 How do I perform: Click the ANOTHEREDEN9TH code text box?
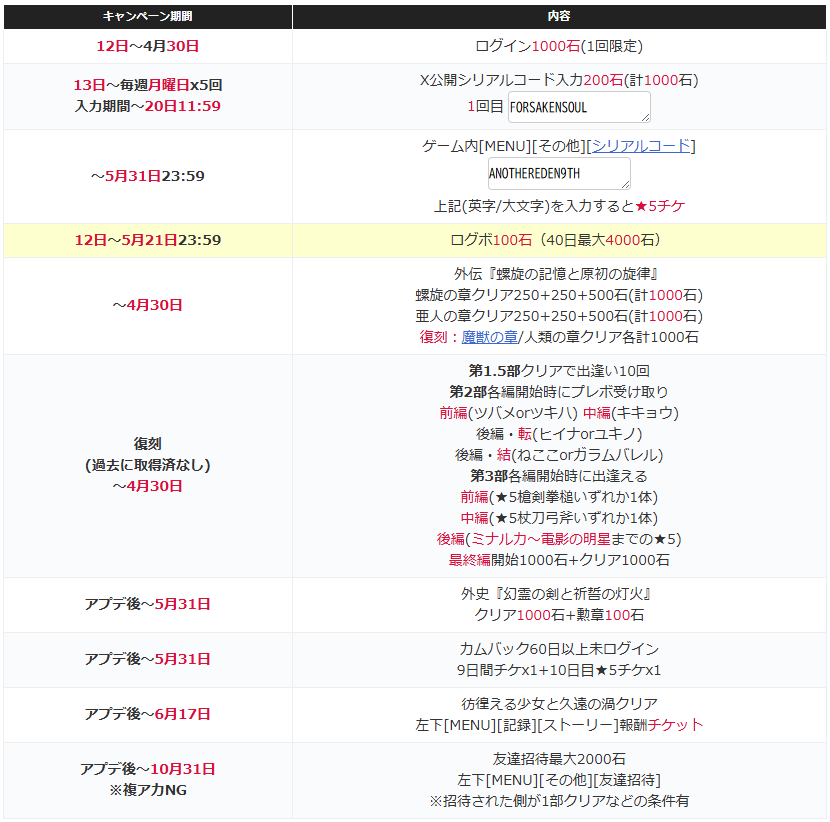click(x=558, y=173)
